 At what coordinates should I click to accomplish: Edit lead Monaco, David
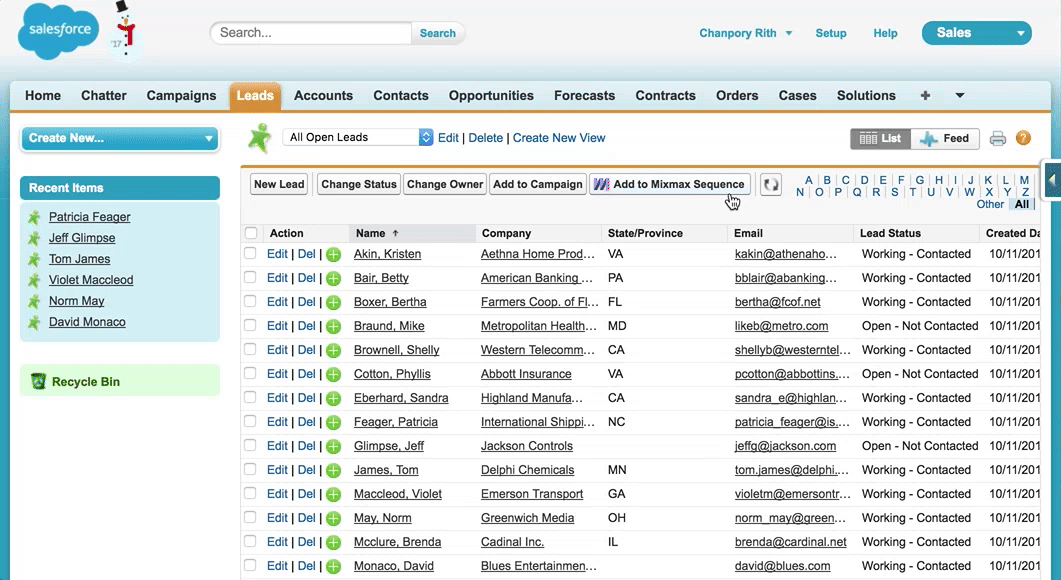pos(277,566)
